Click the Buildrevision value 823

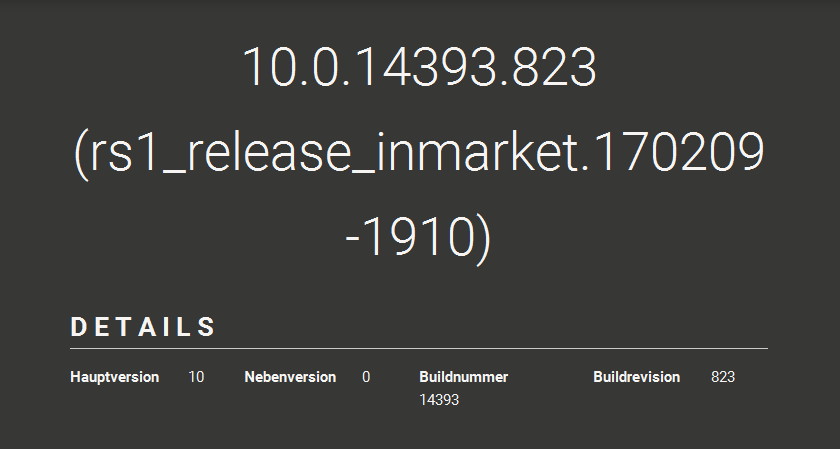(x=723, y=377)
